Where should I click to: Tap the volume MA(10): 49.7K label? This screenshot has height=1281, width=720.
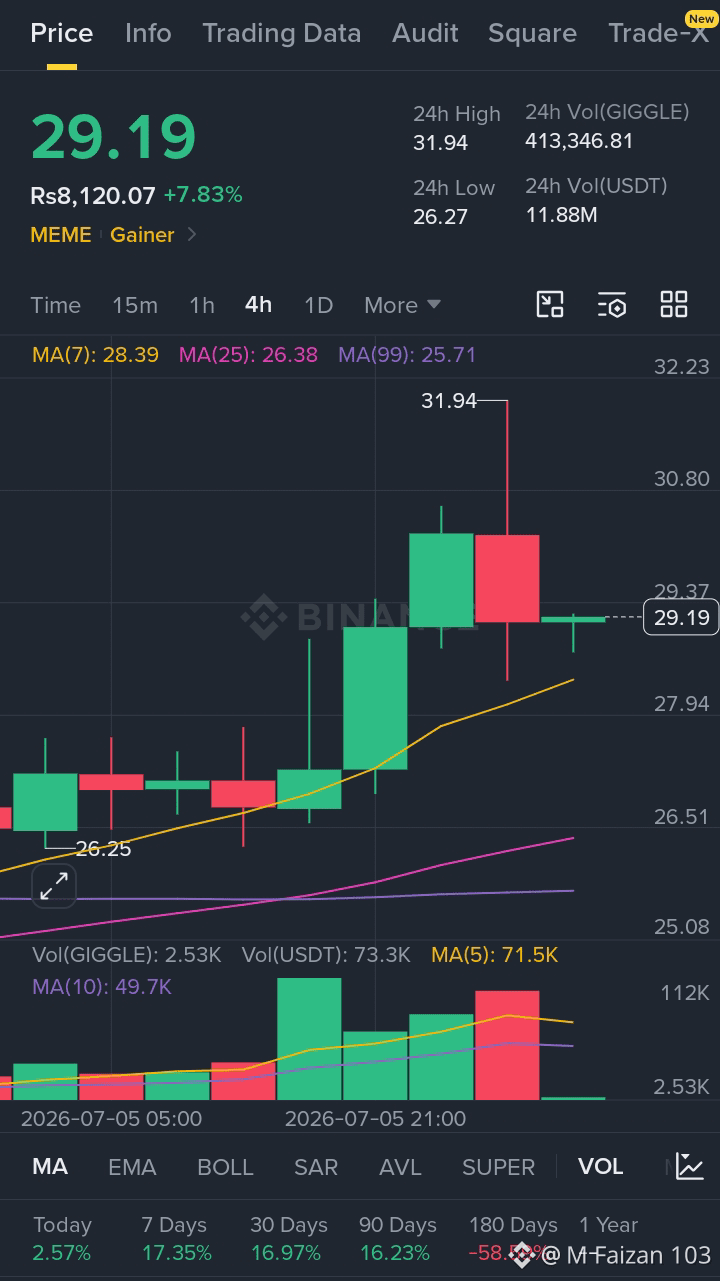[102, 987]
